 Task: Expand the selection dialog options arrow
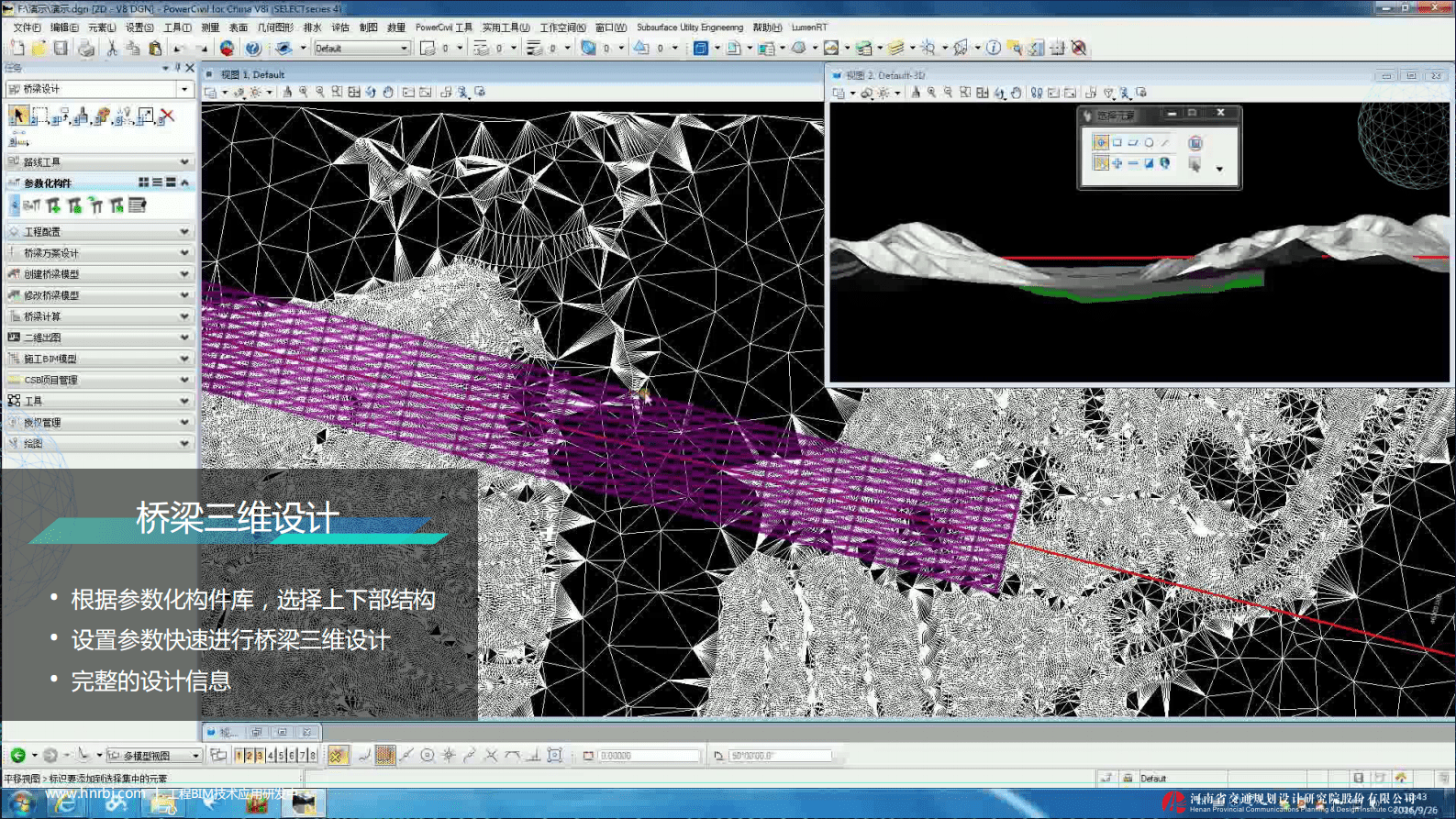(x=1219, y=169)
